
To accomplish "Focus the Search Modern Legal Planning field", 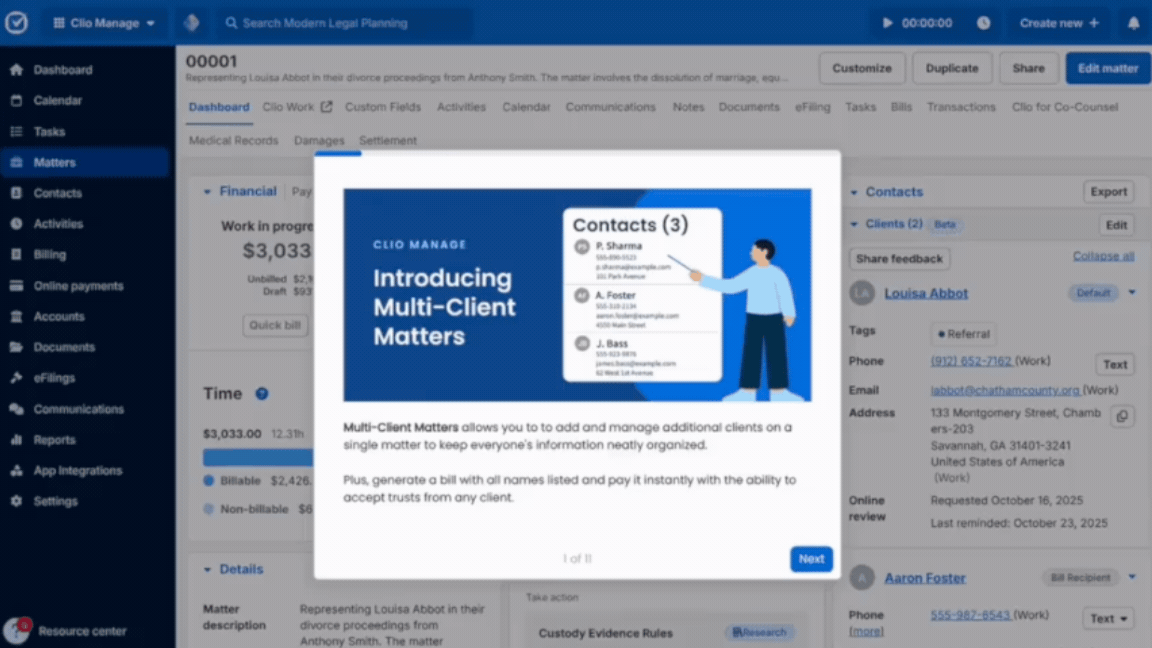I will point(345,23).
